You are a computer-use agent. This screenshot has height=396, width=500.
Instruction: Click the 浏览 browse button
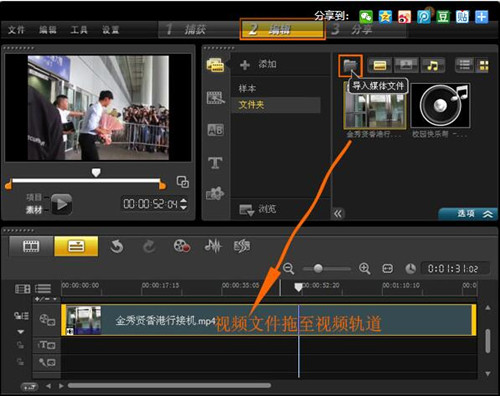258,210
